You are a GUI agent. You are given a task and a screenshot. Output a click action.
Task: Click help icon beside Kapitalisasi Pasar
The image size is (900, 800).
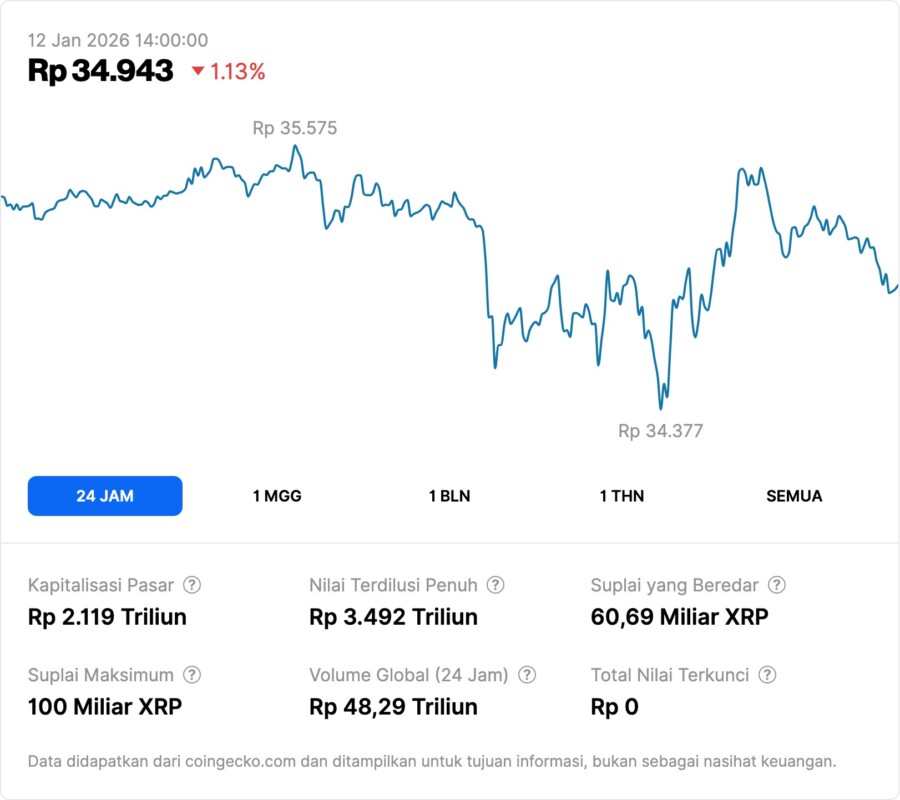(x=192, y=585)
